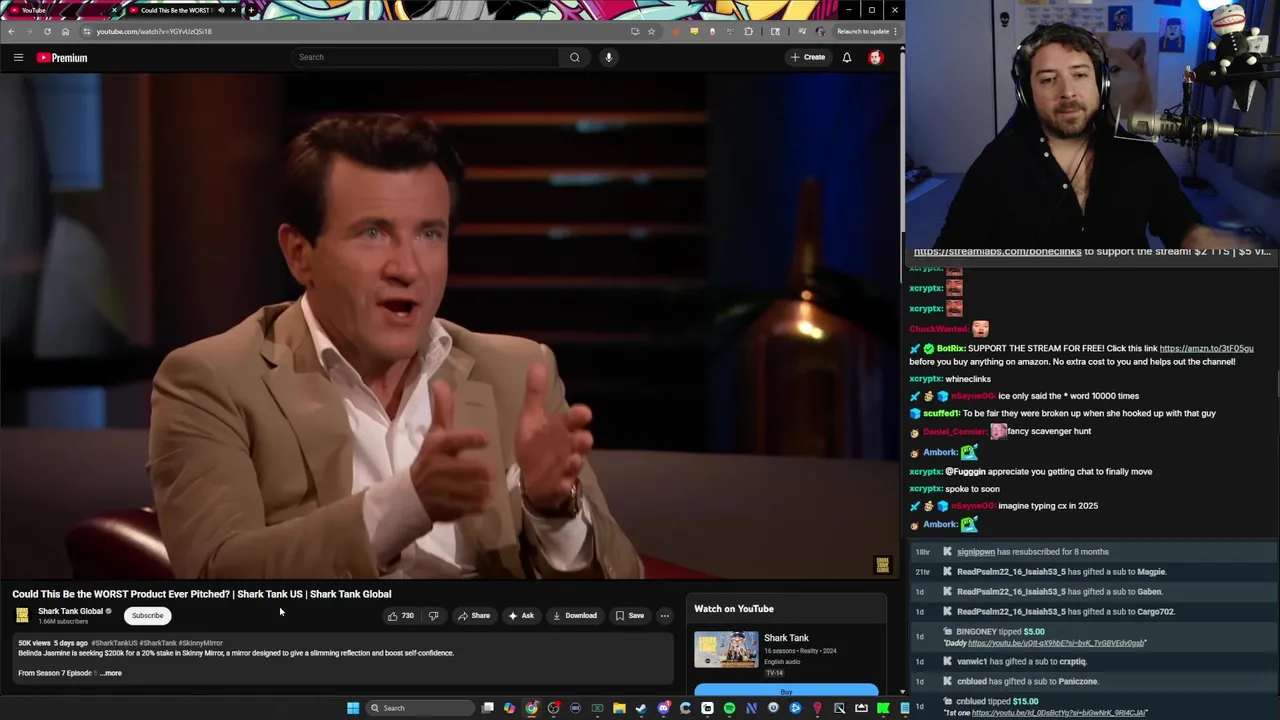Go to the browser home page
The image size is (1280, 720).
pyautogui.click(x=65, y=31)
